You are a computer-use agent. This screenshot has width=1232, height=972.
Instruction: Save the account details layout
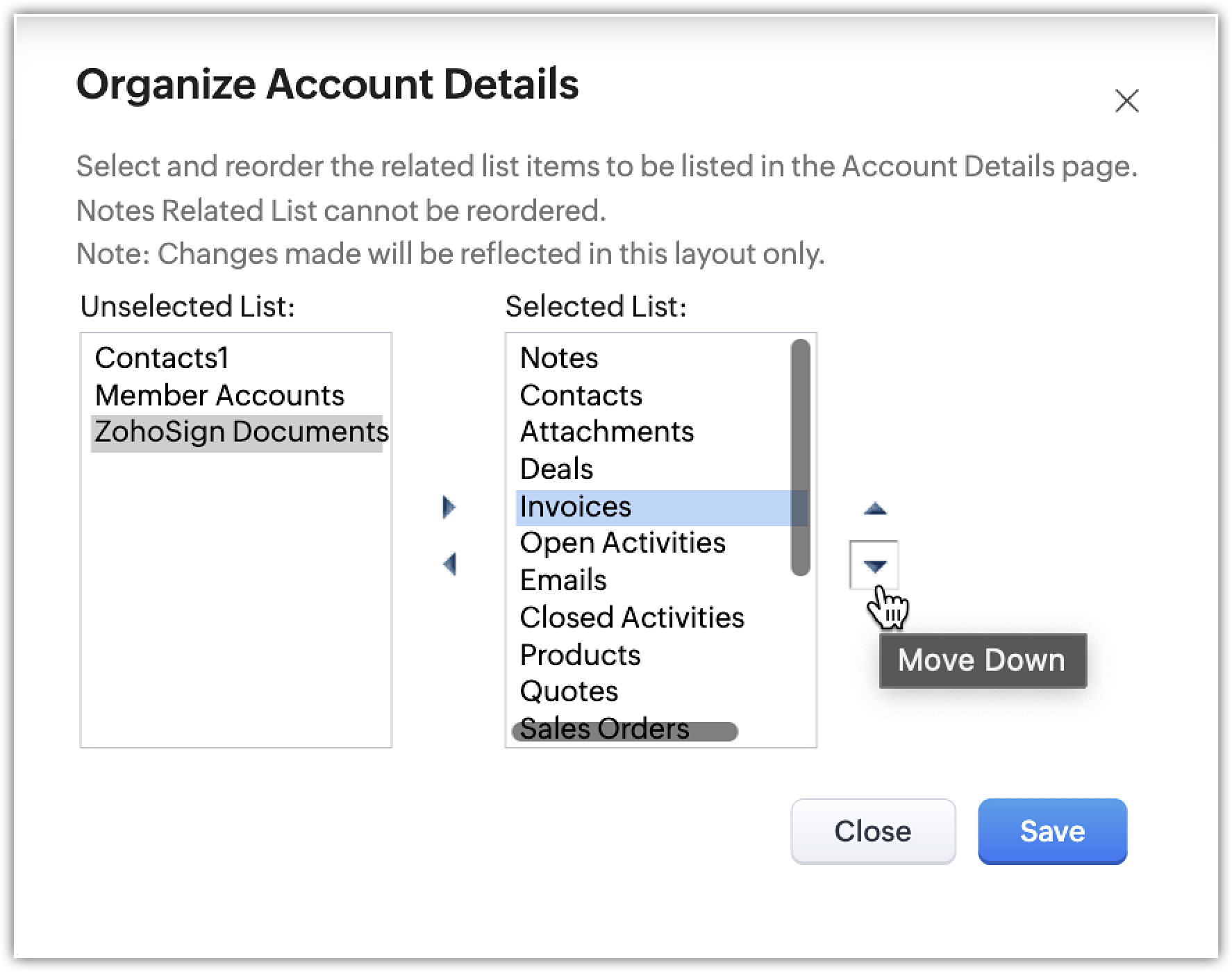click(x=1051, y=831)
